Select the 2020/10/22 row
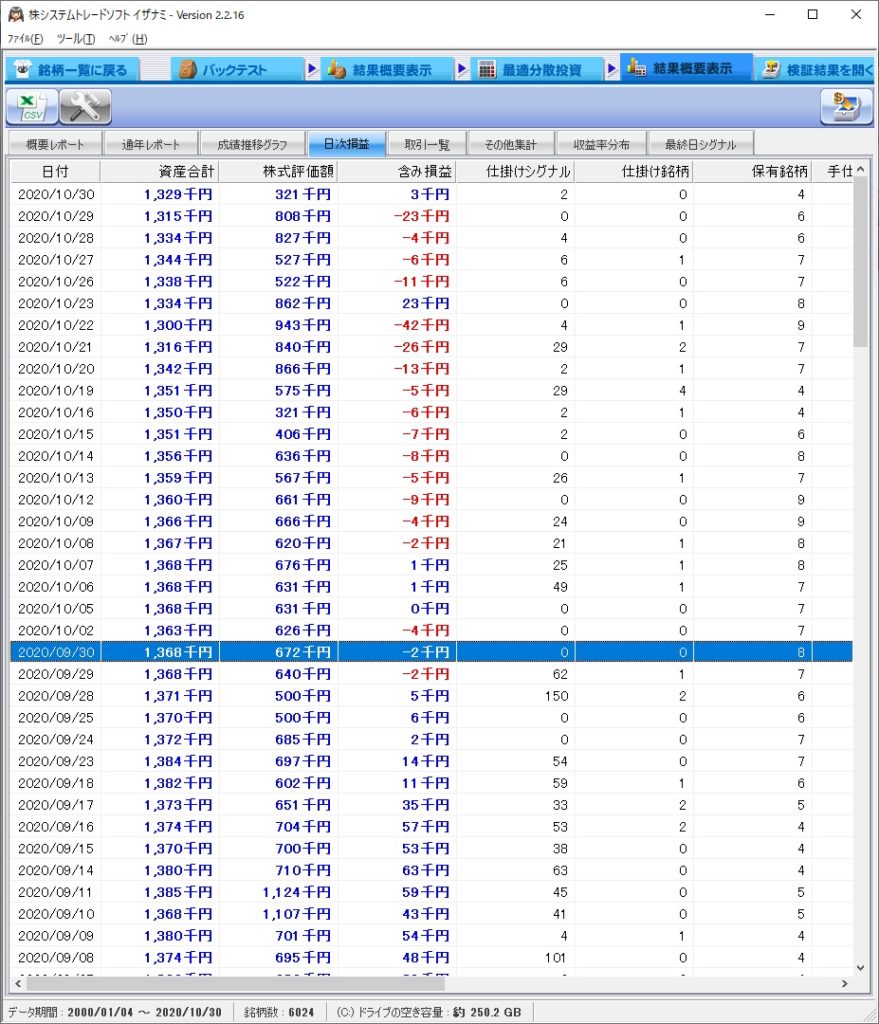Screen dimensions: 879x1024 coord(400,325)
